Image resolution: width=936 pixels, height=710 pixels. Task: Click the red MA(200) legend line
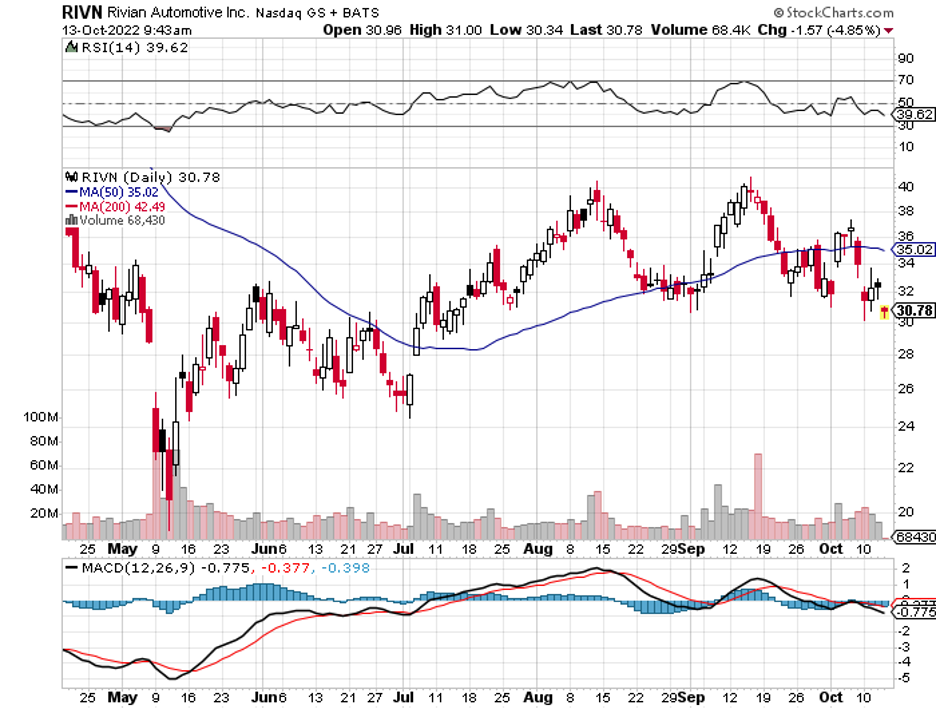70,206
